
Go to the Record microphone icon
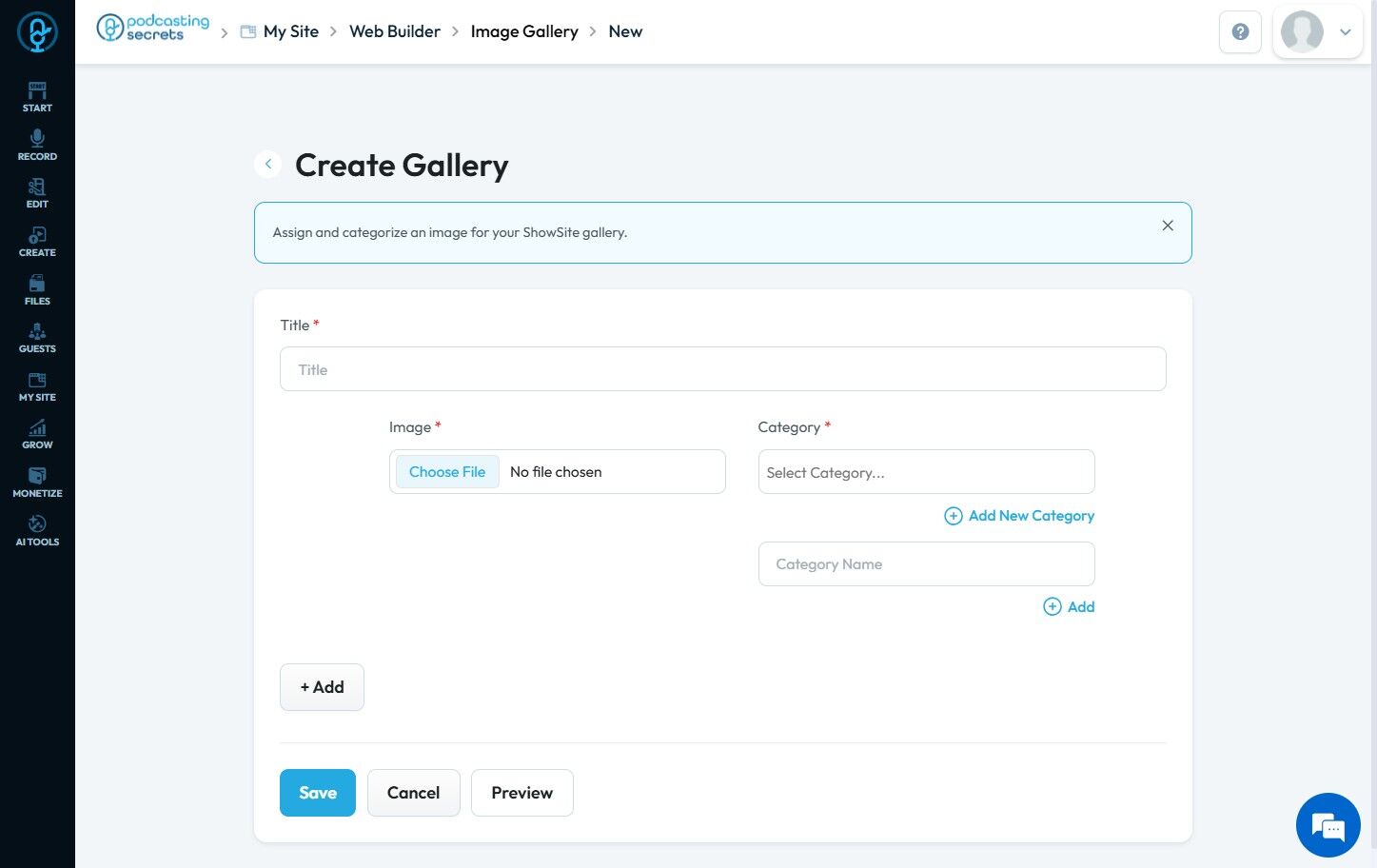37,145
